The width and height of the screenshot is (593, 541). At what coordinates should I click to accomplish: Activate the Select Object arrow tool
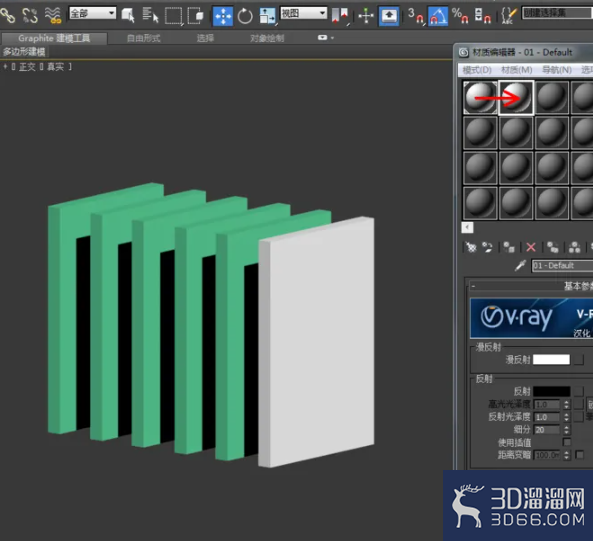pyautogui.click(x=128, y=16)
